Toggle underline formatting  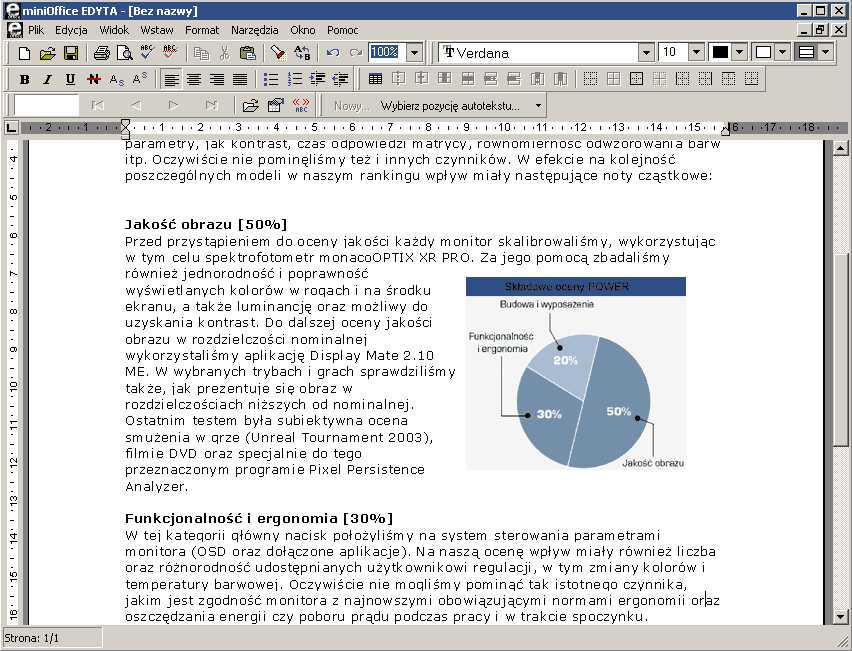(x=70, y=79)
